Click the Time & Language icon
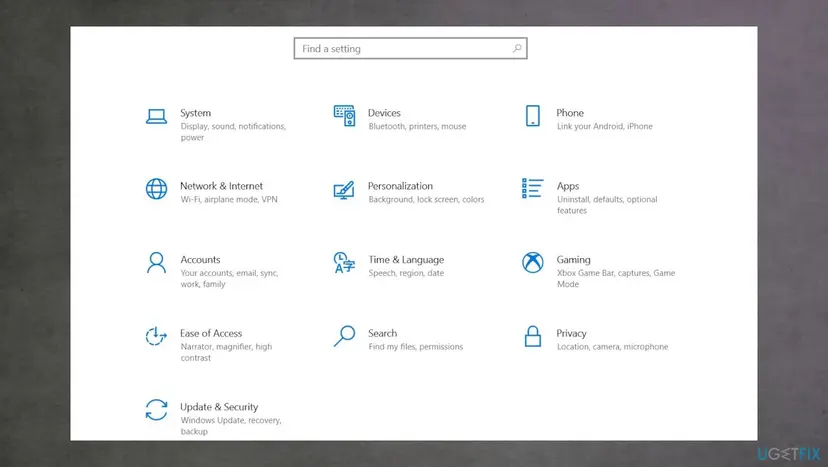Screen dimensions: 828x467 click(344, 263)
